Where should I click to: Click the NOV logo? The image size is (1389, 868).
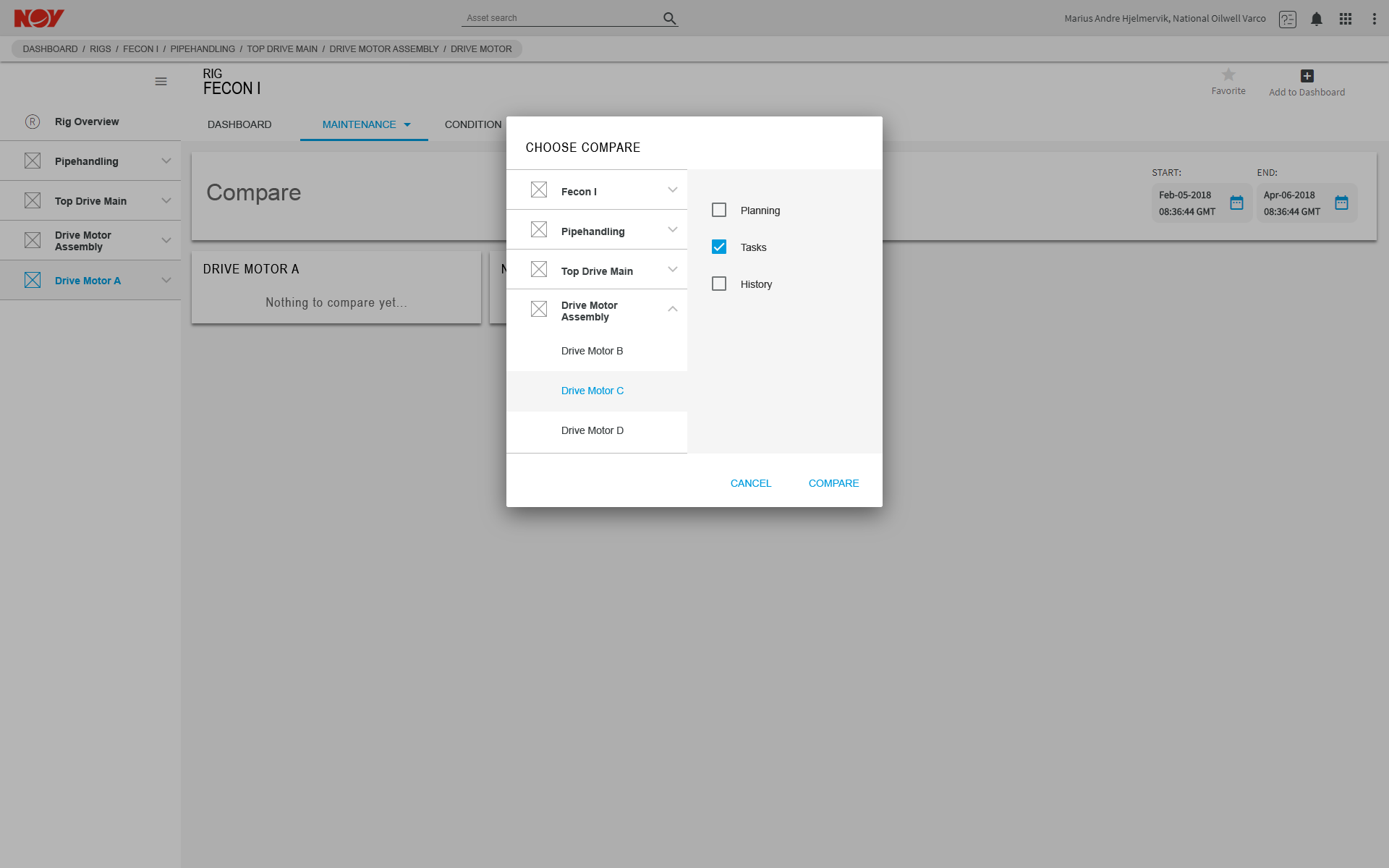click(39, 18)
